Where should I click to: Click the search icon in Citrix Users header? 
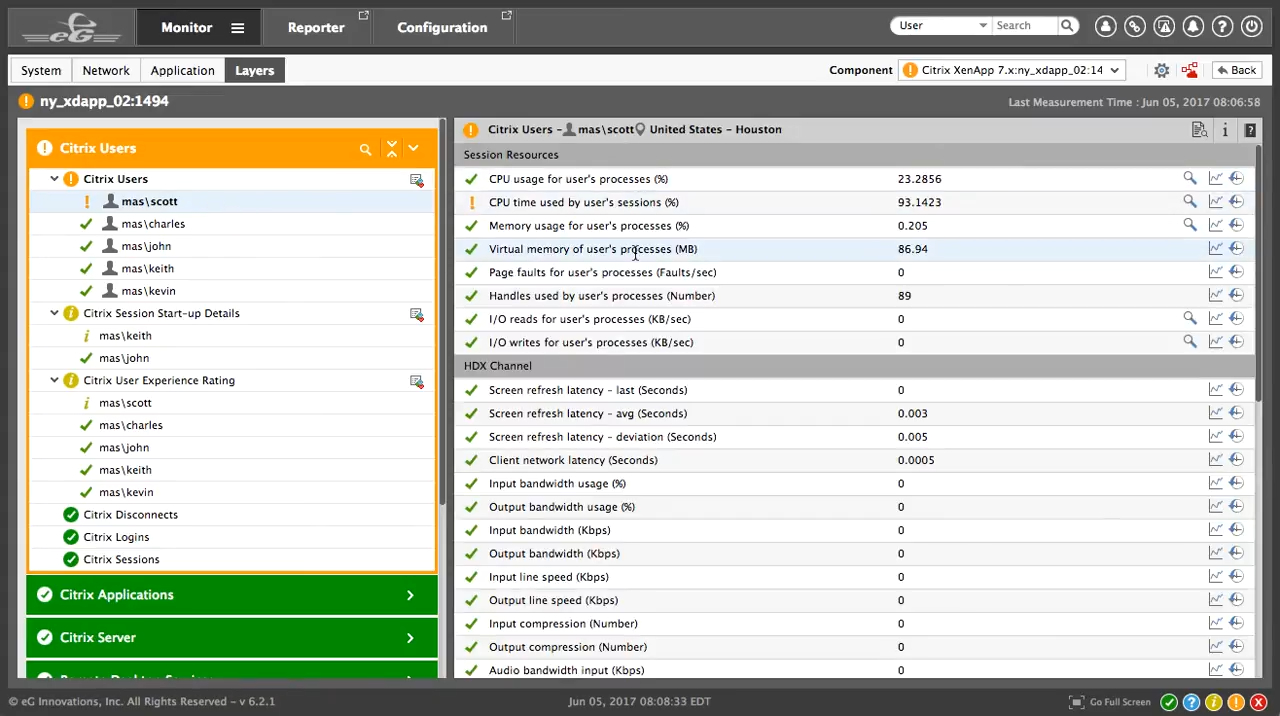coord(365,149)
